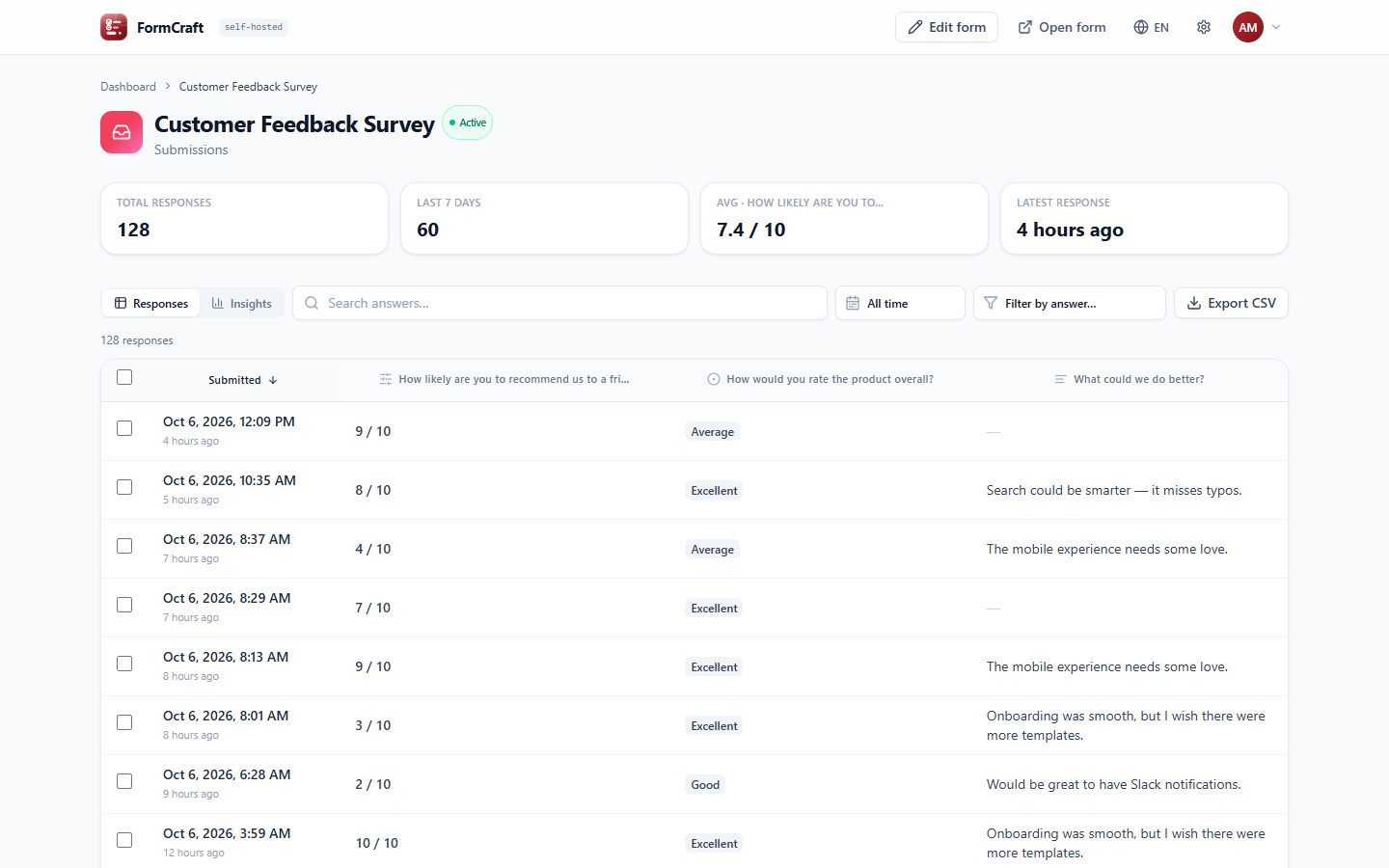
Task: Click the sort arrow beside Submitted
Action: pos(273,380)
